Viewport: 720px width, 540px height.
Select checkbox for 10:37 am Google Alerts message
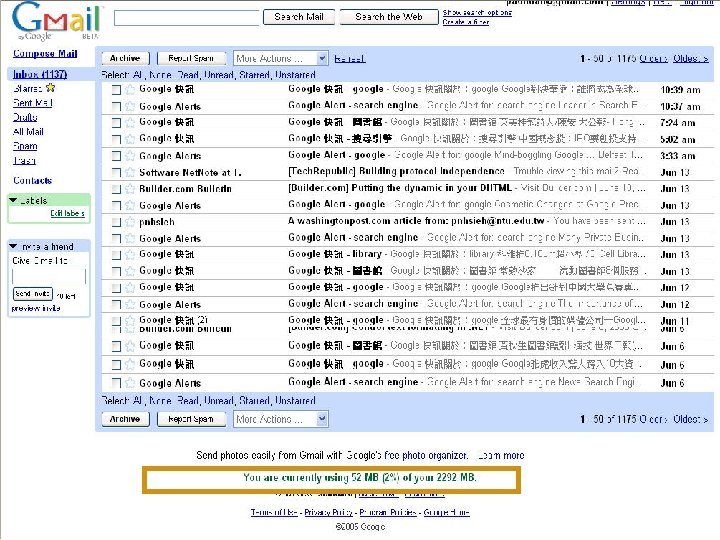pyautogui.click(x=116, y=107)
